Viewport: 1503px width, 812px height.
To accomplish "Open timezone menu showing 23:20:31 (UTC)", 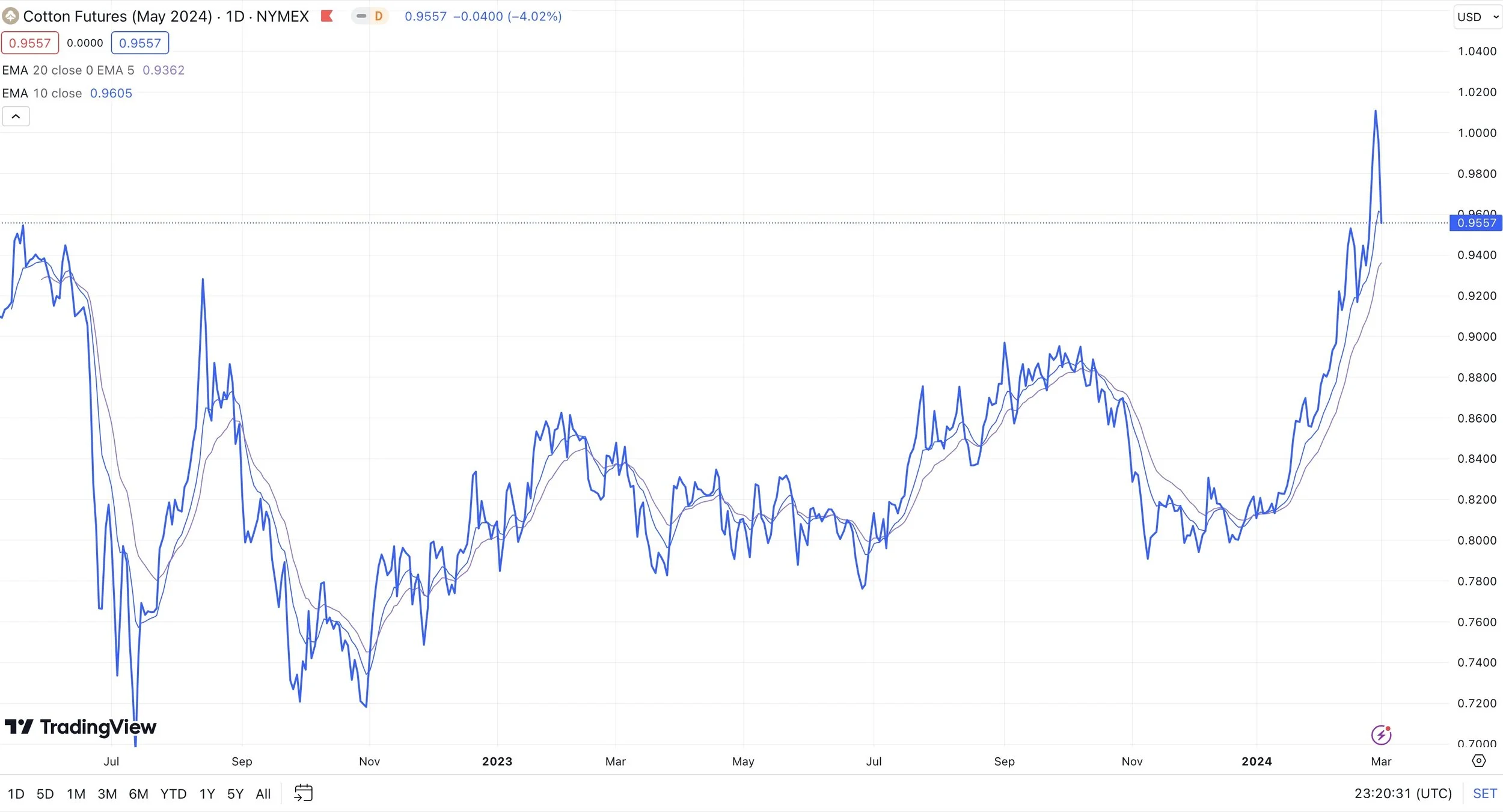I will point(1403,793).
